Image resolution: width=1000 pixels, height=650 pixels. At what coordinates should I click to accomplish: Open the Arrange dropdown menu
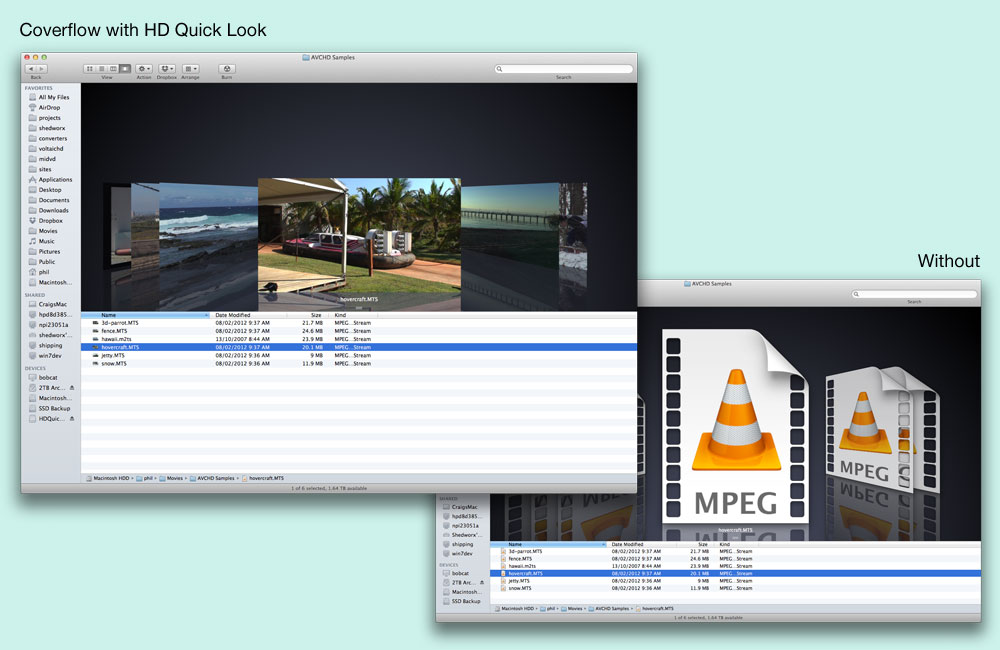point(190,69)
